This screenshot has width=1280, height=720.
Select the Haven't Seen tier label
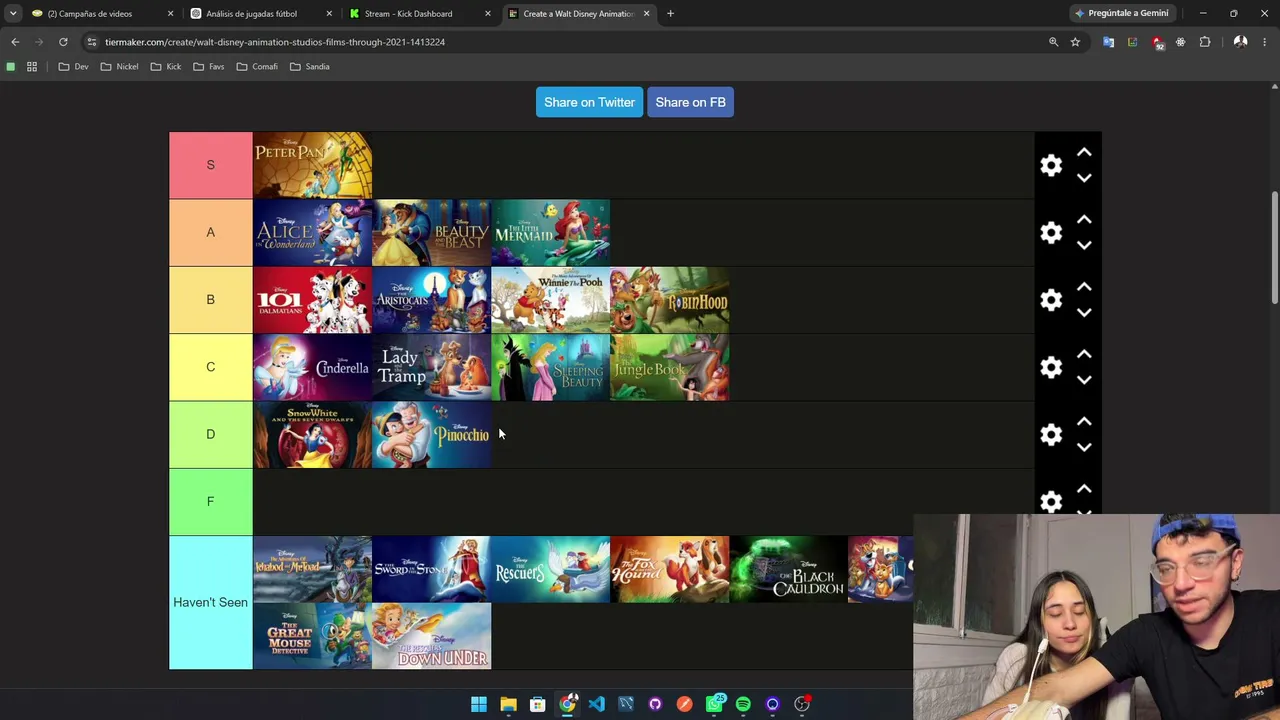[x=210, y=602]
